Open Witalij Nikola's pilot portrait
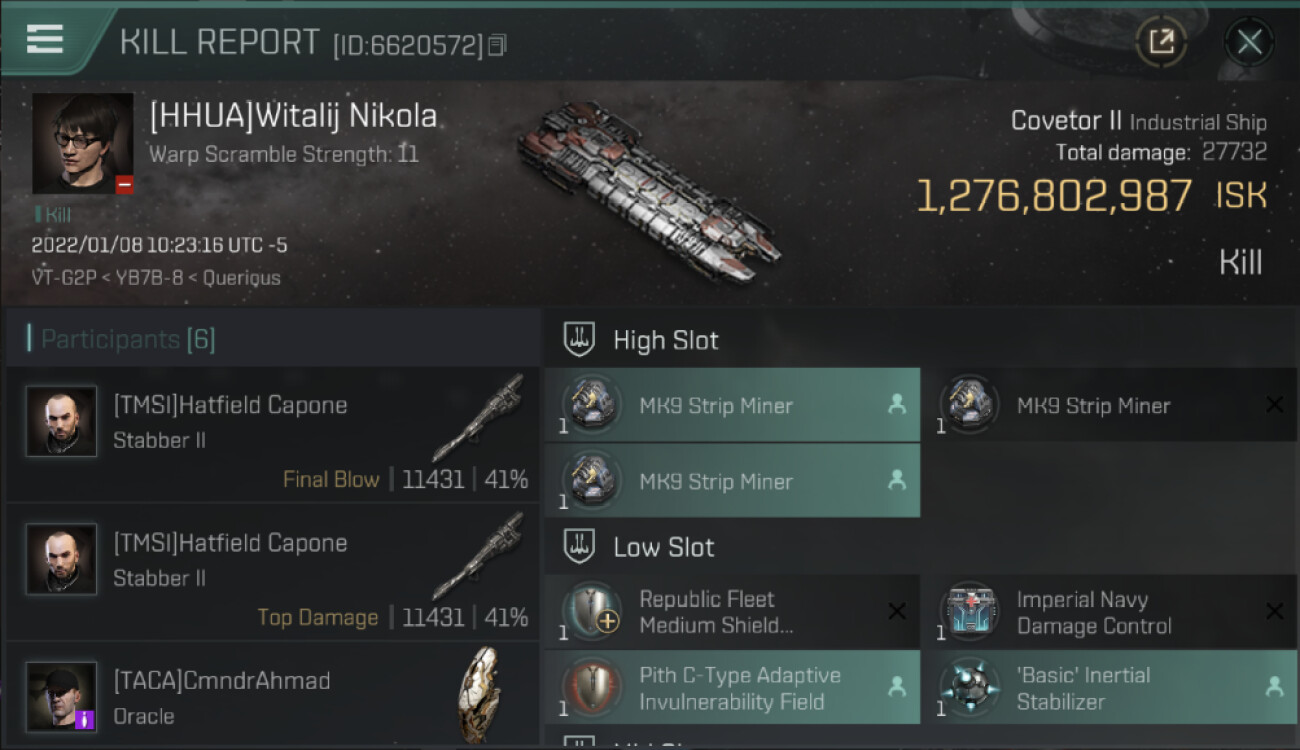 point(83,143)
